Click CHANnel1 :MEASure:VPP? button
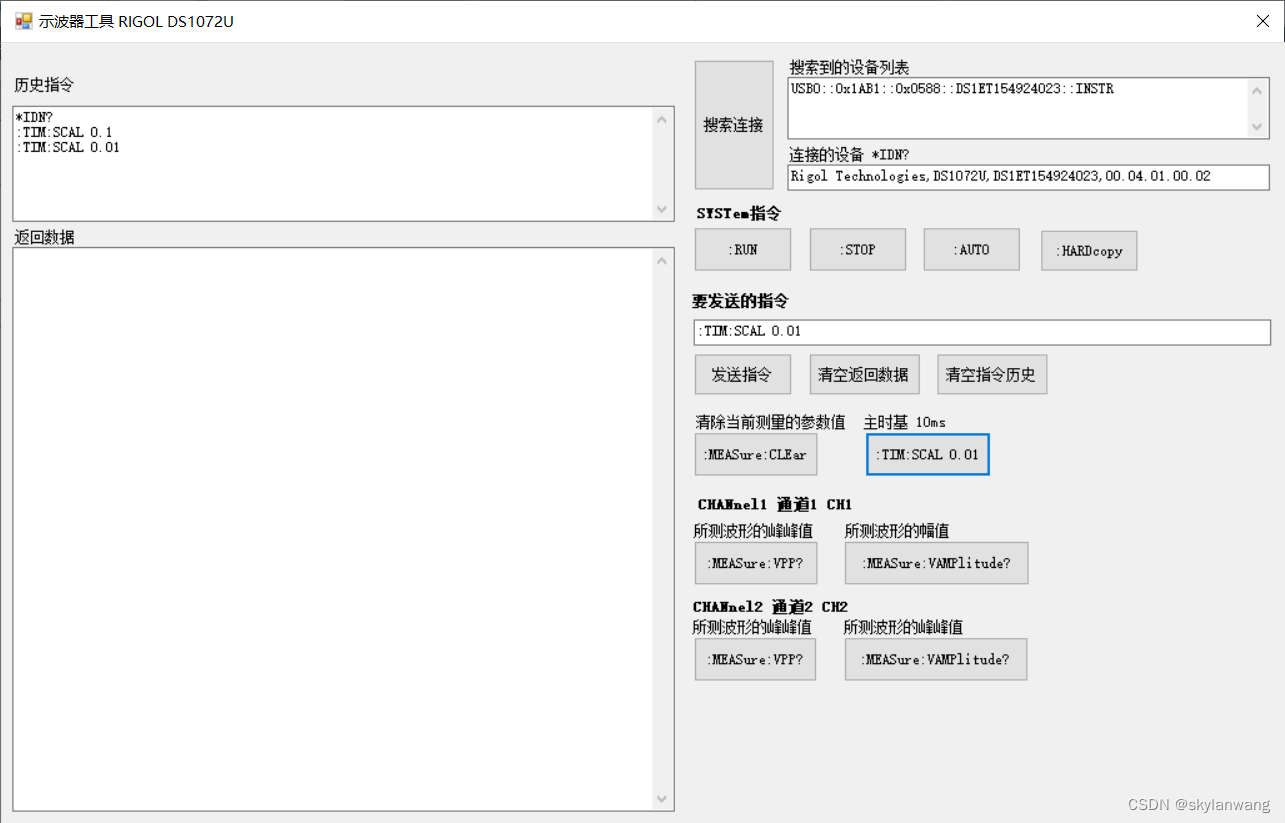 point(755,563)
